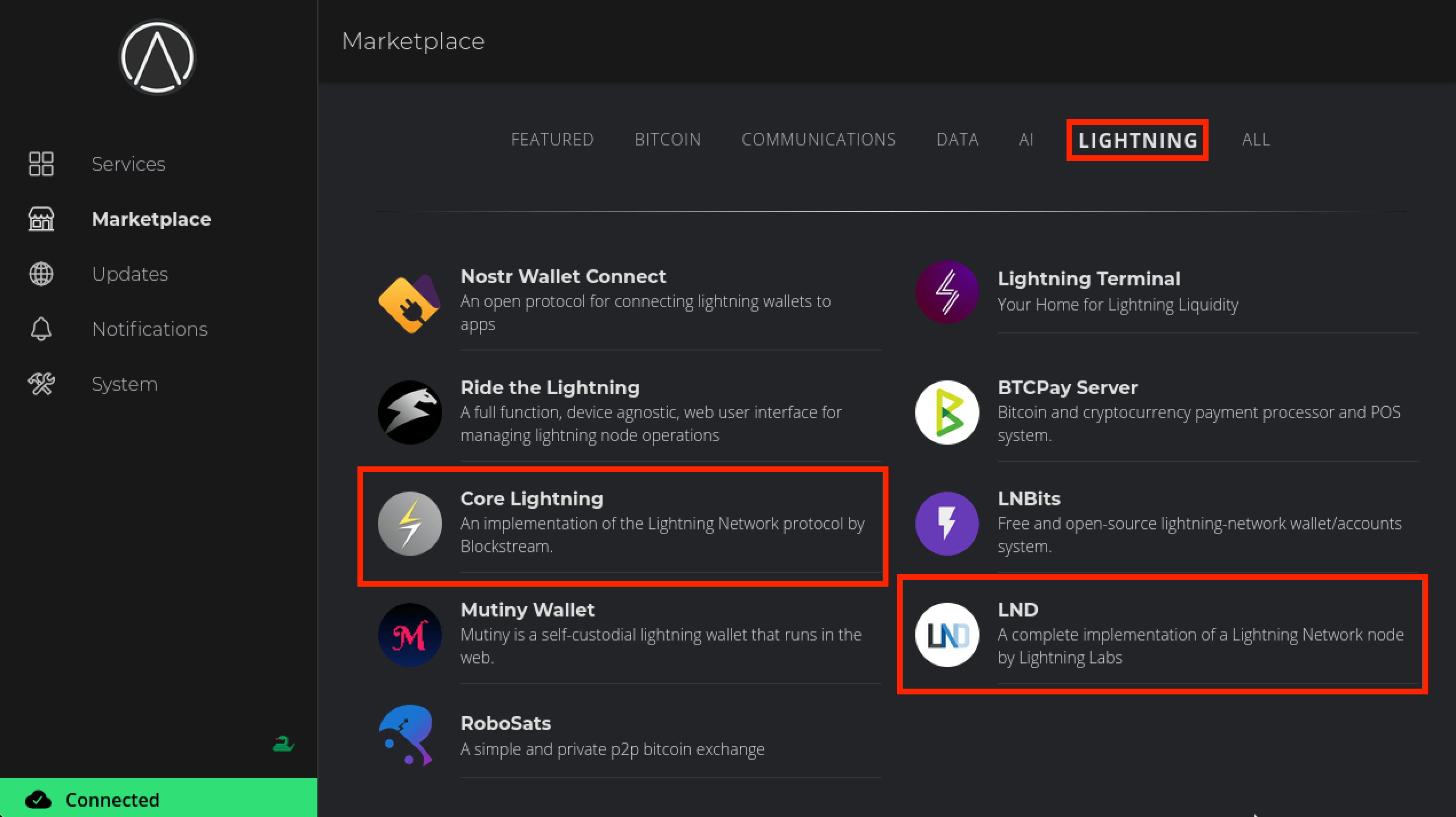This screenshot has width=1456, height=817.
Task: Show the All category tab
Action: tap(1256, 140)
